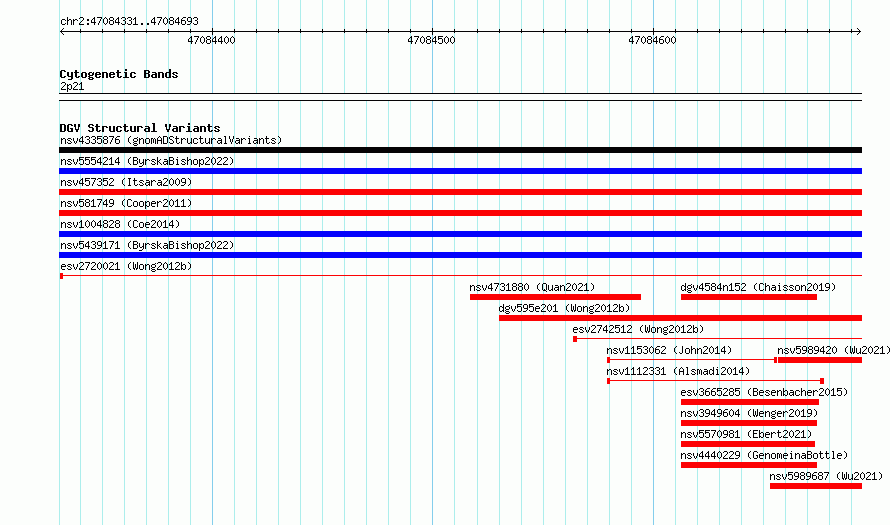Screen dimensions: 890x525
Task: Open the esv3665285 (Besenbacher2015) label
Action: 764,392
